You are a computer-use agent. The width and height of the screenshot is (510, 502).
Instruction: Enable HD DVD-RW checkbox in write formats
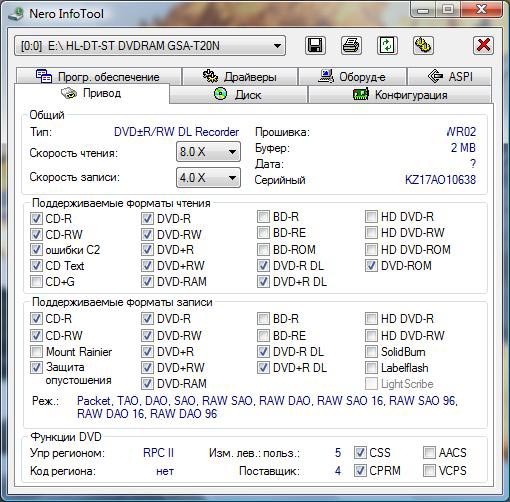[x=371, y=335]
